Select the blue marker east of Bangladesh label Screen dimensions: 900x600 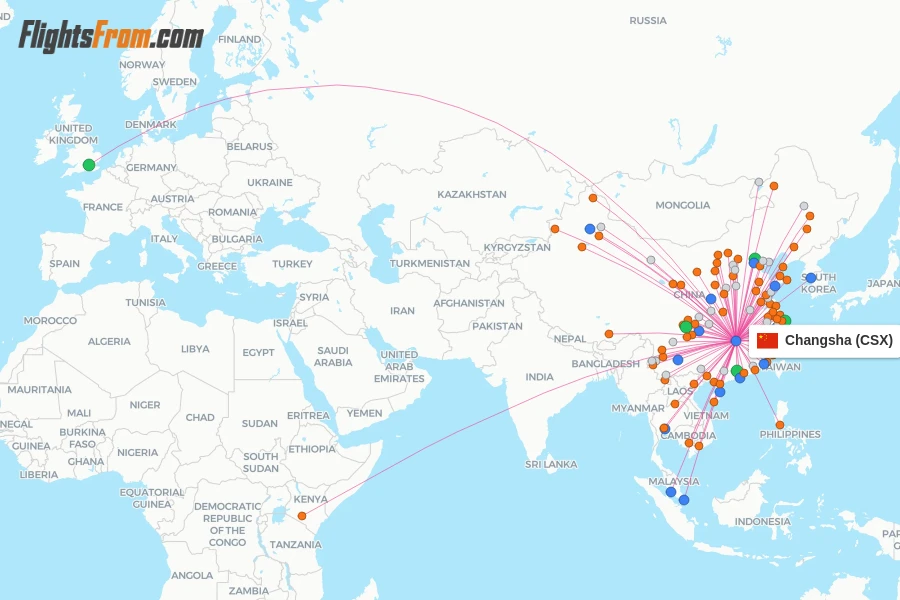[x=677, y=360]
